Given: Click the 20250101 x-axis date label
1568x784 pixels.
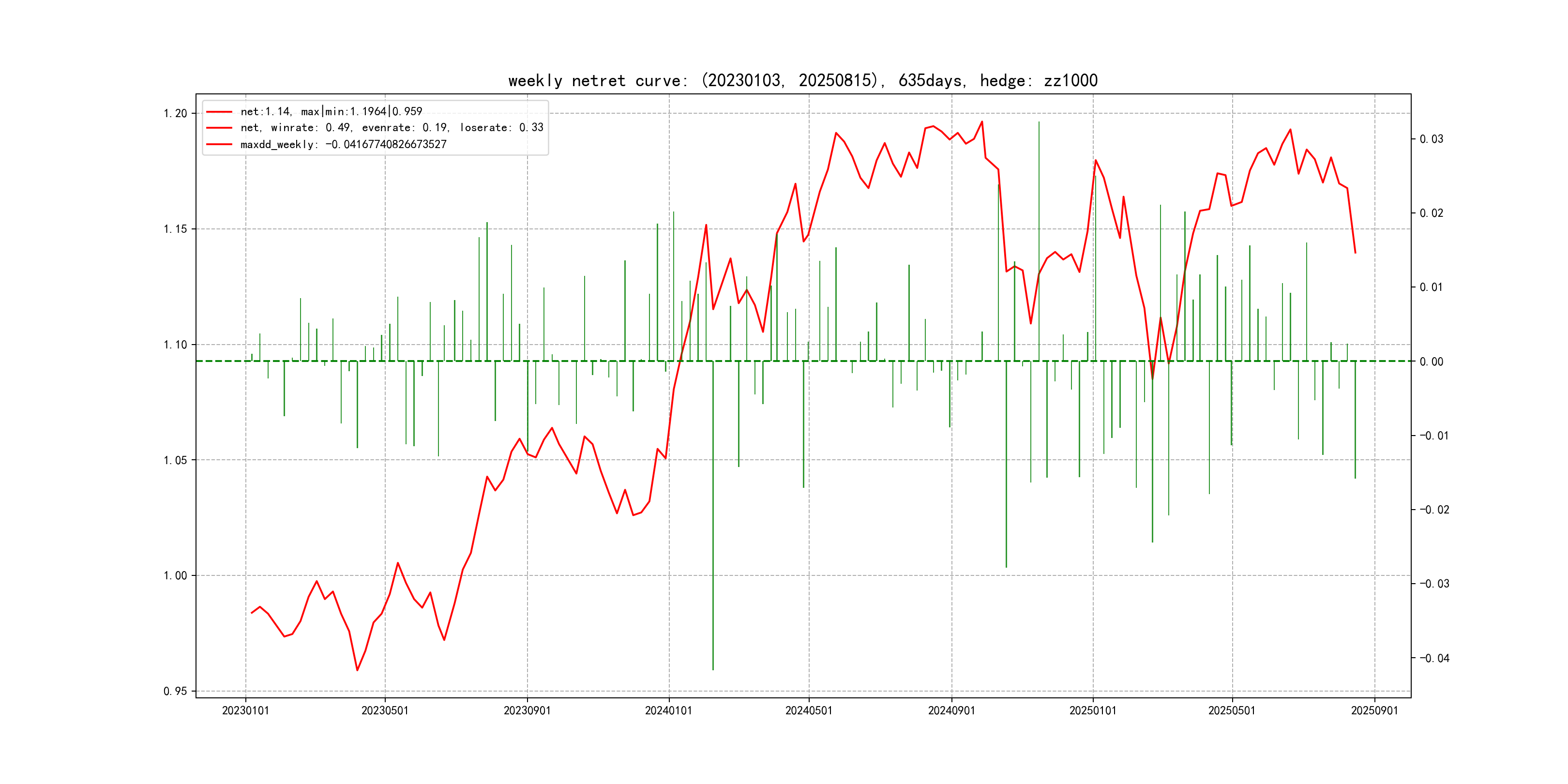Looking at the screenshot, I should pyautogui.click(x=1093, y=710).
